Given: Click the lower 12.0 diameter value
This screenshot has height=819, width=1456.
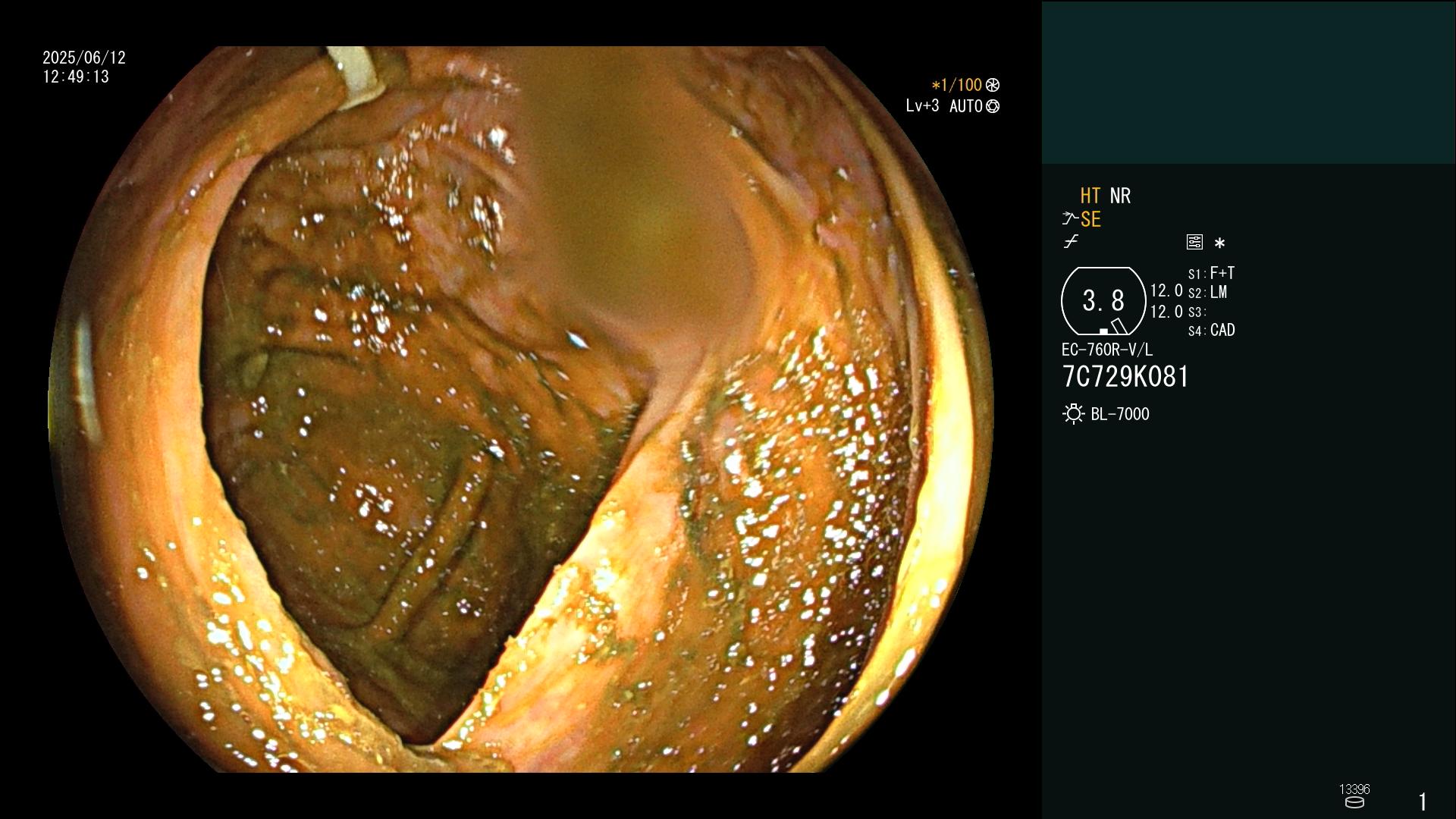Looking at the screenshot, I should tap(1166, 312).
